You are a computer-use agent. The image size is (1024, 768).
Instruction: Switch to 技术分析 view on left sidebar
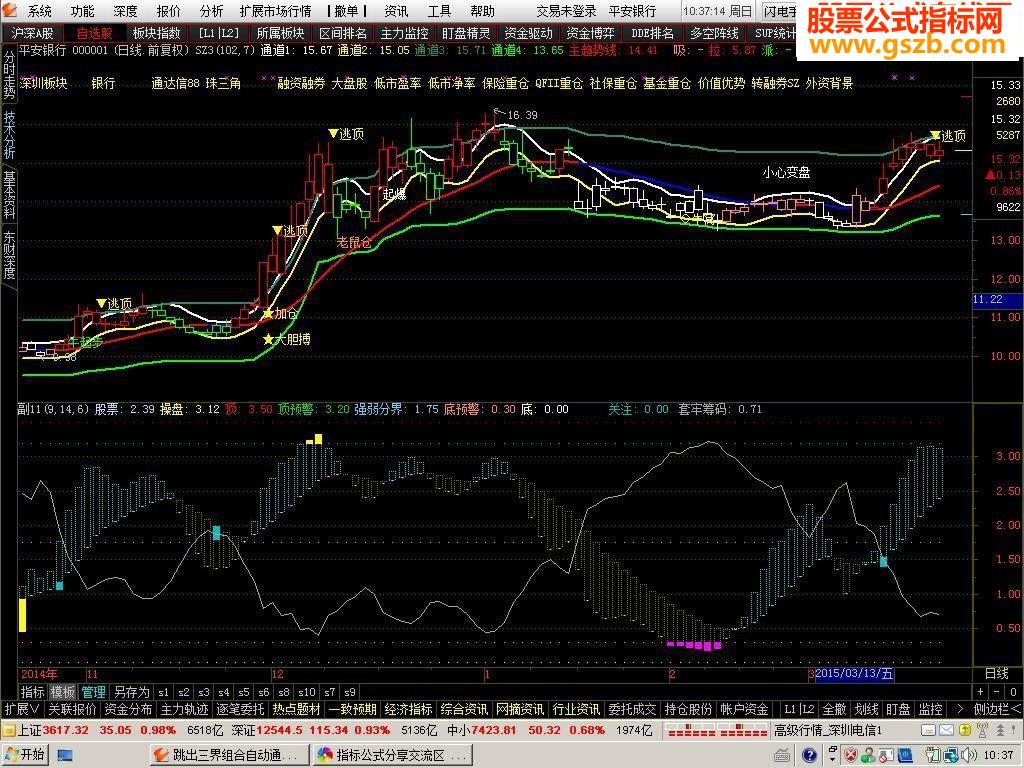point(8,136)
